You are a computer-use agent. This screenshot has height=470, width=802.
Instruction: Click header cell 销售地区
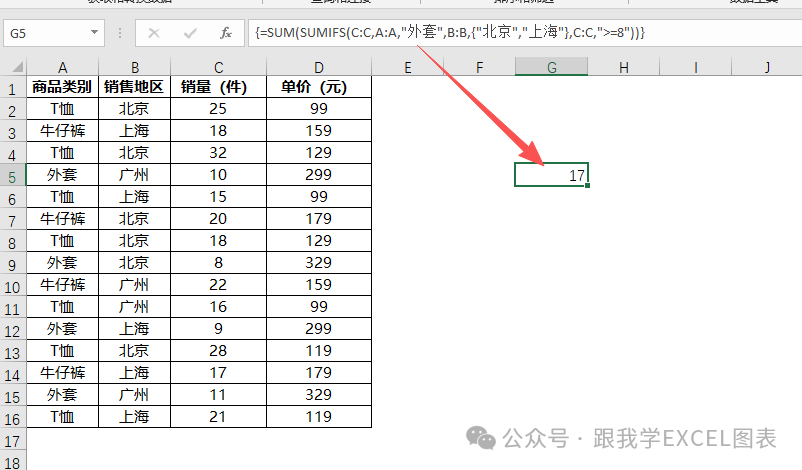[135, 87]
